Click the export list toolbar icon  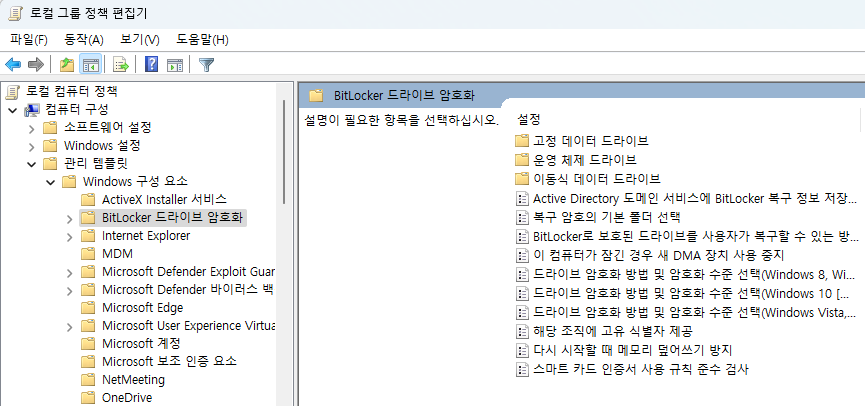[121, 65]
